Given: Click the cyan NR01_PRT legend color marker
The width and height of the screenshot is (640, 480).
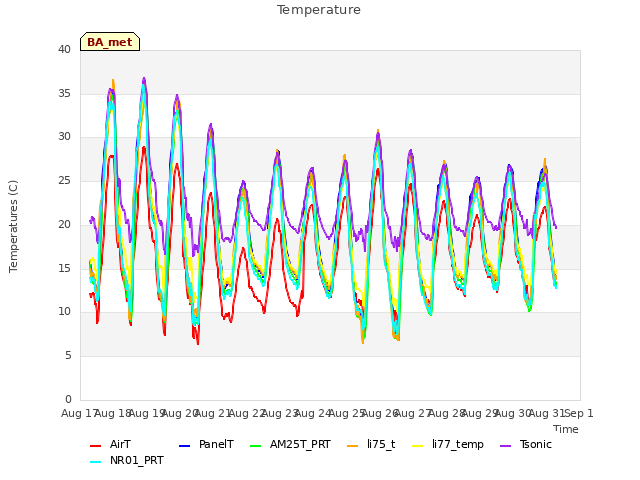Looking at the screenshot, I should coord(95,462).
